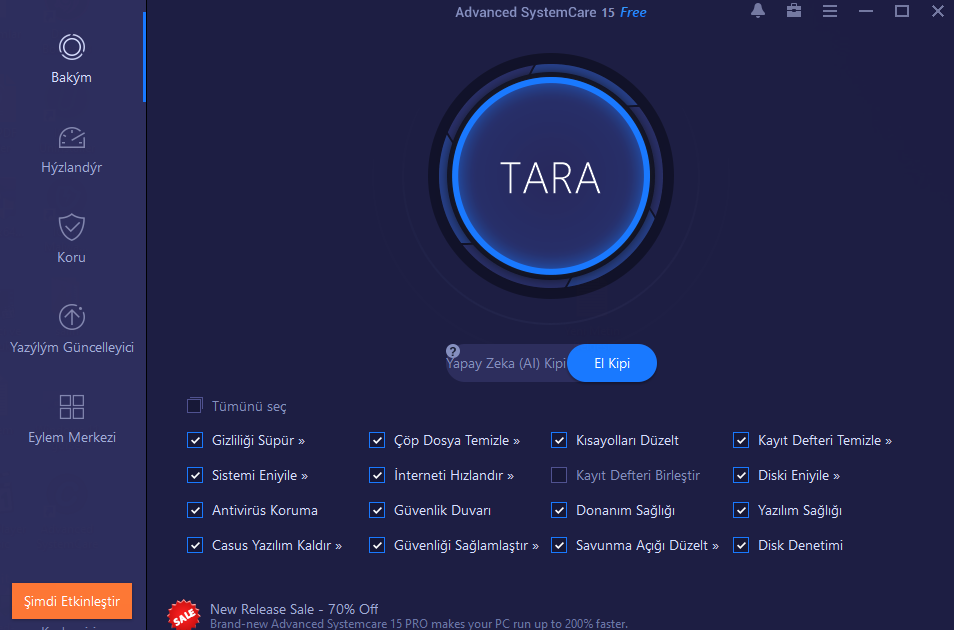Uncheck Donanım Sağlığı checkbox

[559, 510]
